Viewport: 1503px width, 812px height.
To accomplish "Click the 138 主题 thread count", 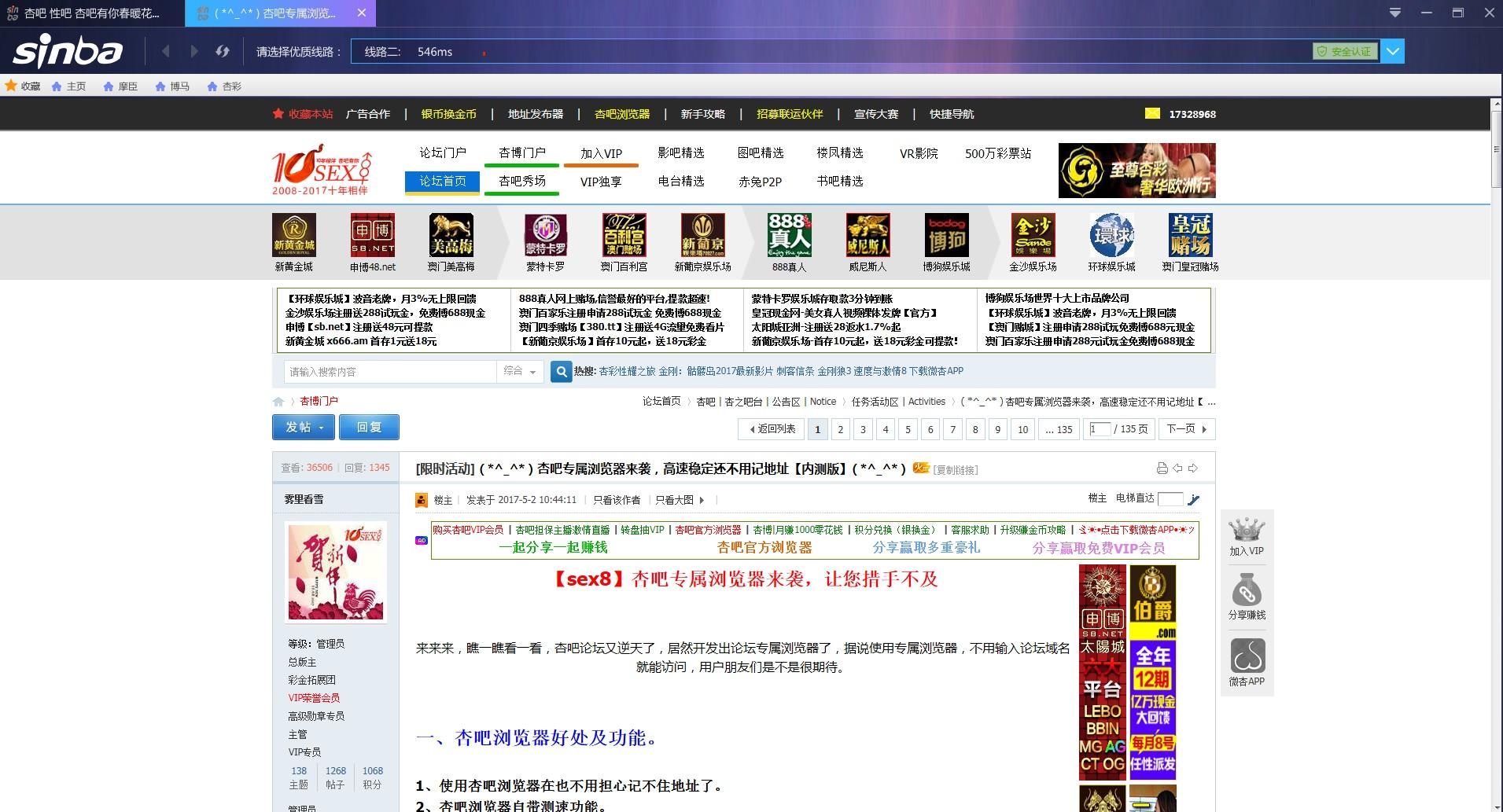I will (x=299, y=777).
